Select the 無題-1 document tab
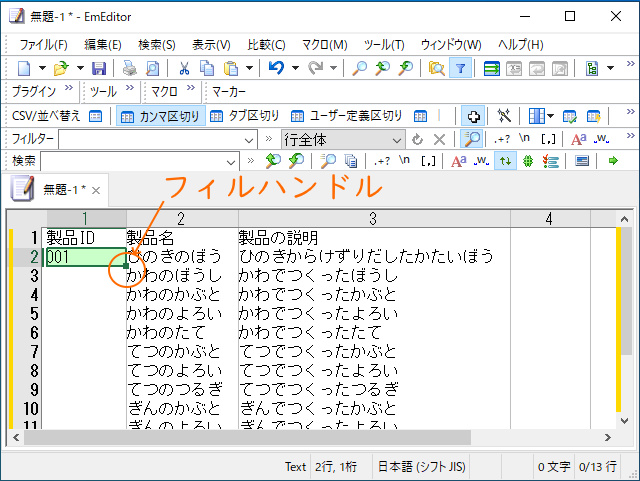The height and width of the screenshot is (481, 640). (x=57, y=189)
